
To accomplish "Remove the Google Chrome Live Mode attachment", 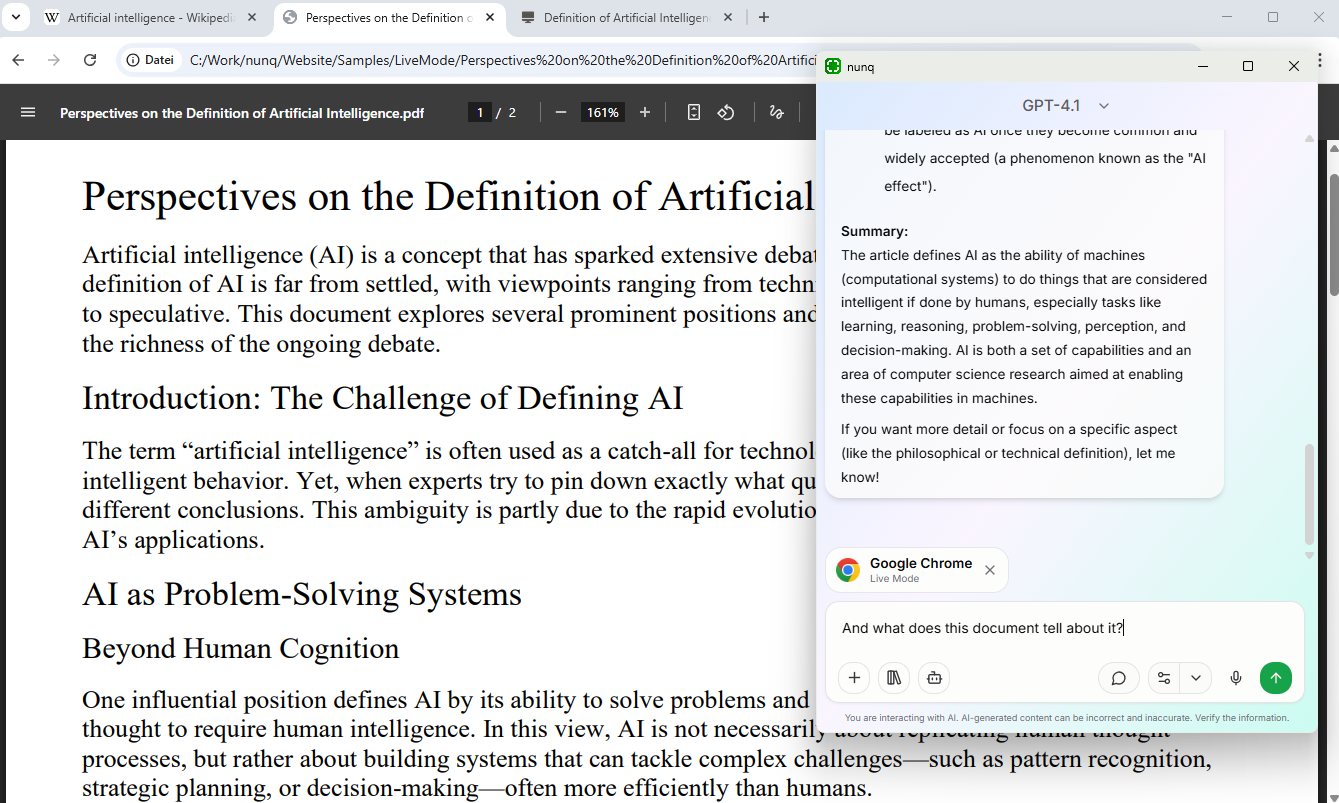I will (989, 570).
